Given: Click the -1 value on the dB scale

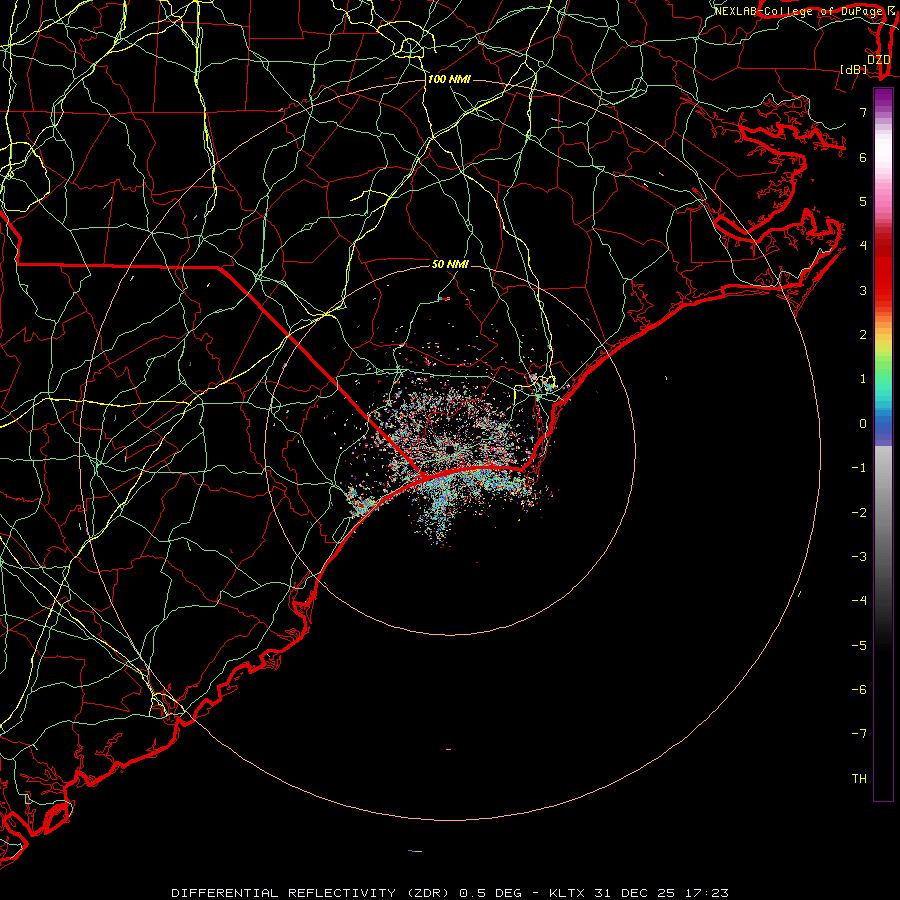Looking at the screenshot, I should 859,468.
